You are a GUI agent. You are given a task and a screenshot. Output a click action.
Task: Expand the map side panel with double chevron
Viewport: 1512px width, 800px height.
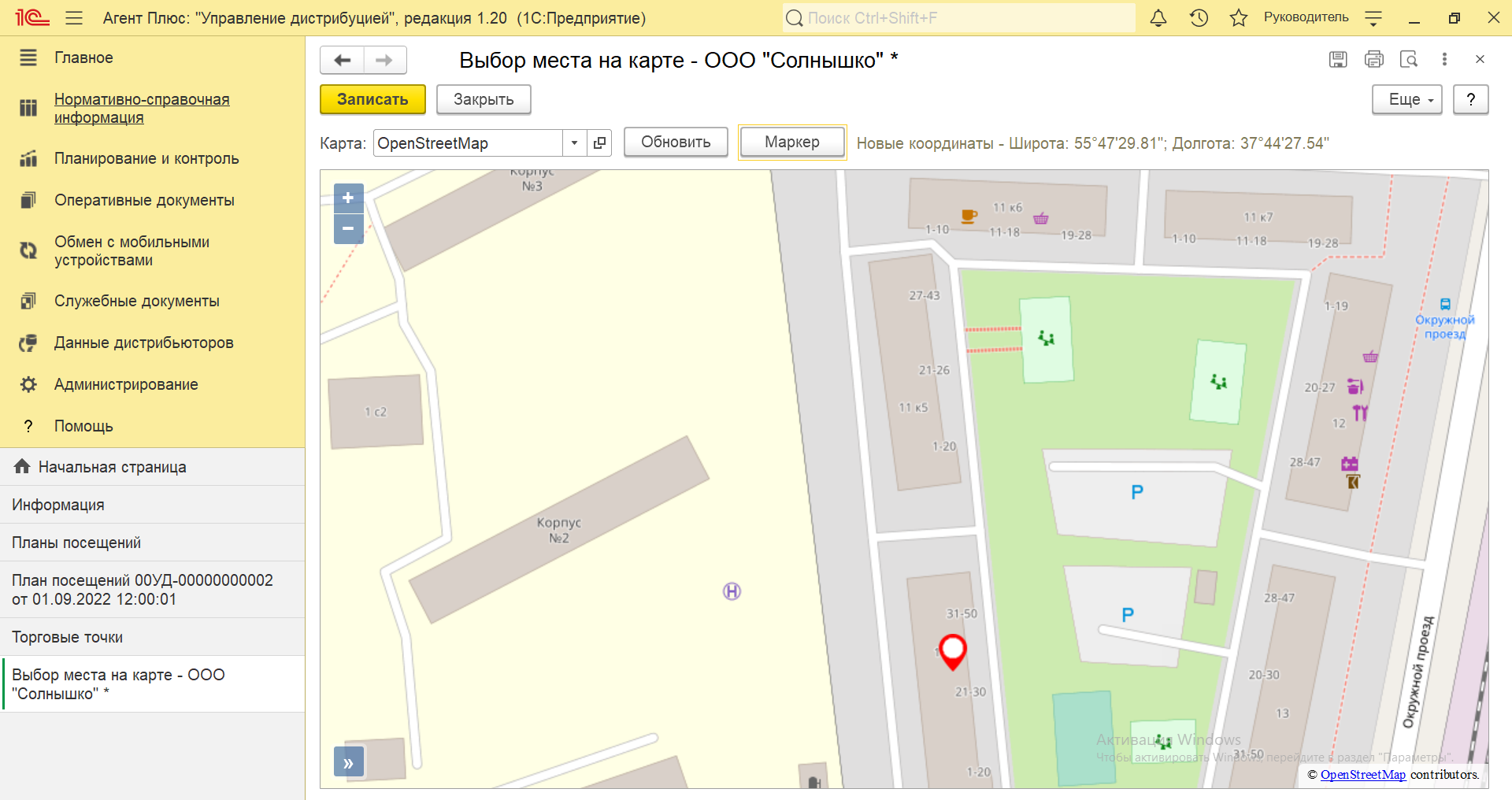click(348, 762)
